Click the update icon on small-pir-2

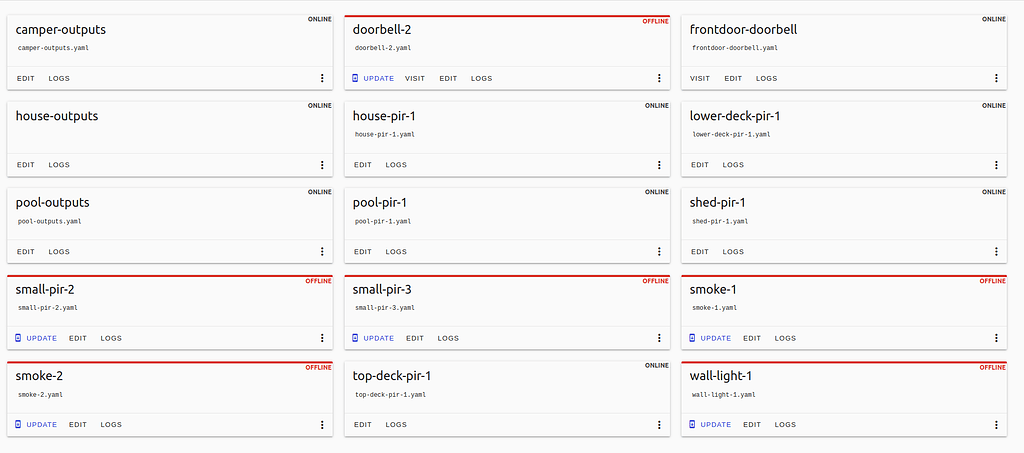coord(18,338)
